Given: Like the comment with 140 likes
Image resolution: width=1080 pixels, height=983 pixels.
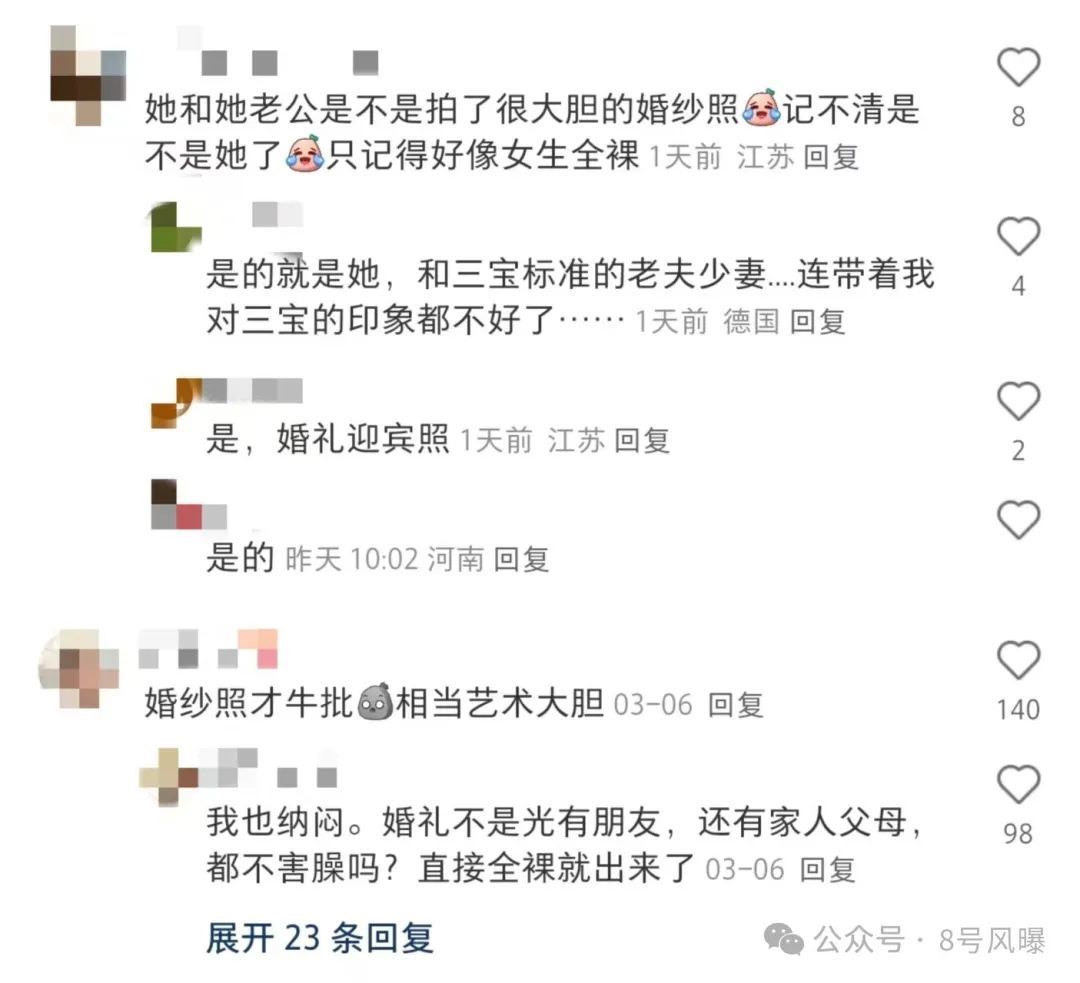Looking at the screenshot, I should [1018, 660].
